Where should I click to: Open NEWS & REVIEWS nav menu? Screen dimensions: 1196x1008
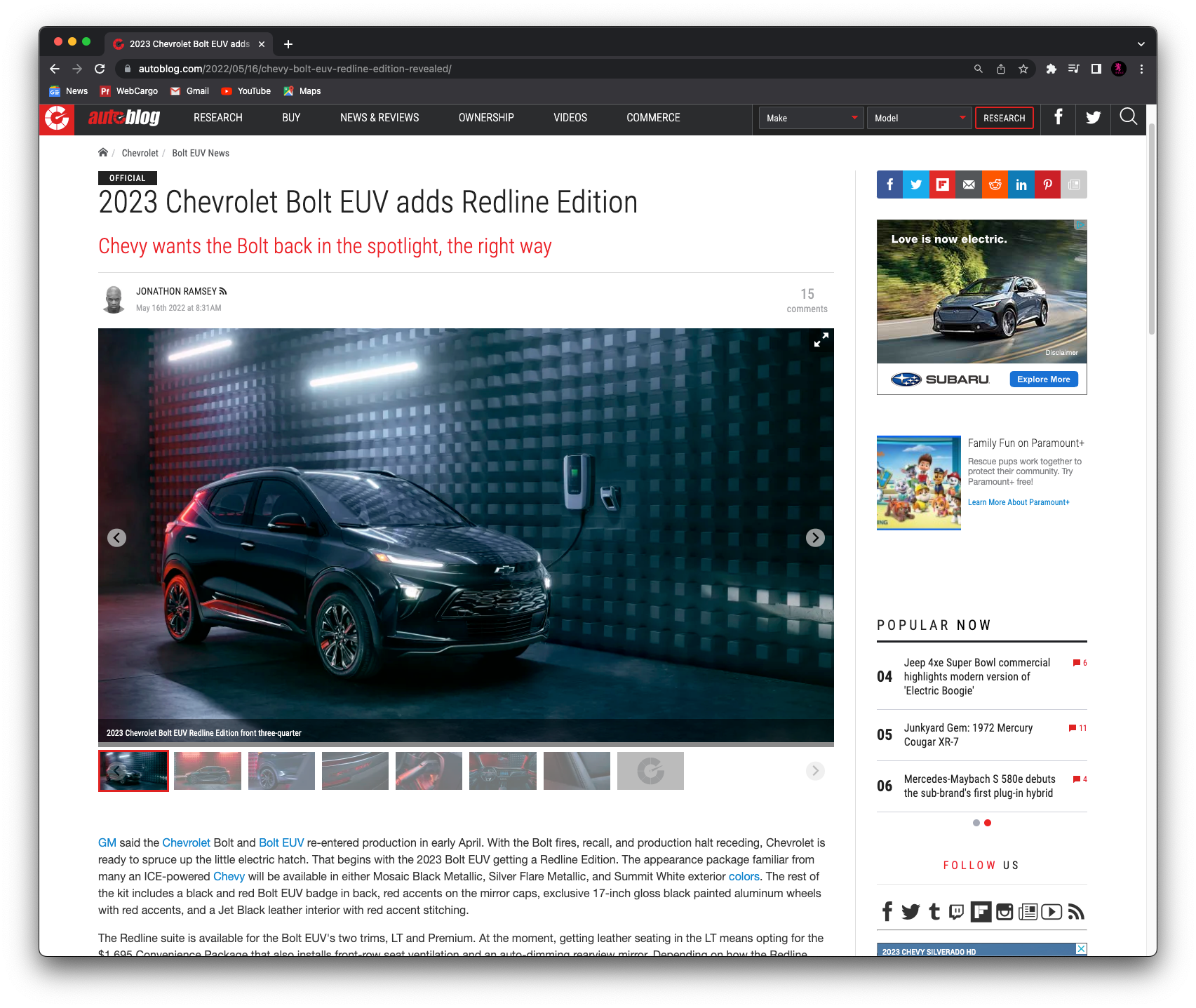pyautogui.click(x=379, y=118)
